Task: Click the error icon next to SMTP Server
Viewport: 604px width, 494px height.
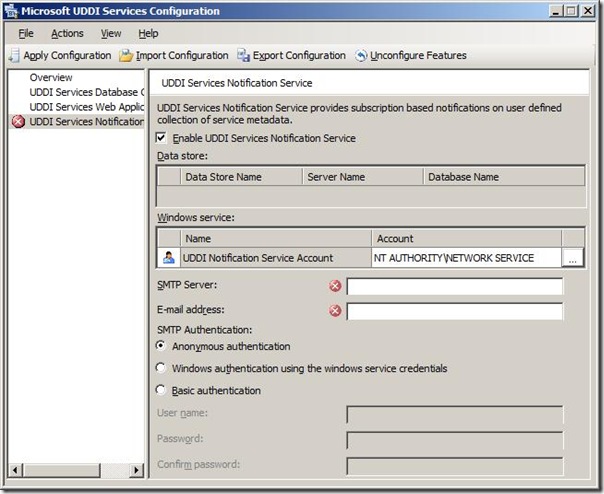Action: point(335,286)
